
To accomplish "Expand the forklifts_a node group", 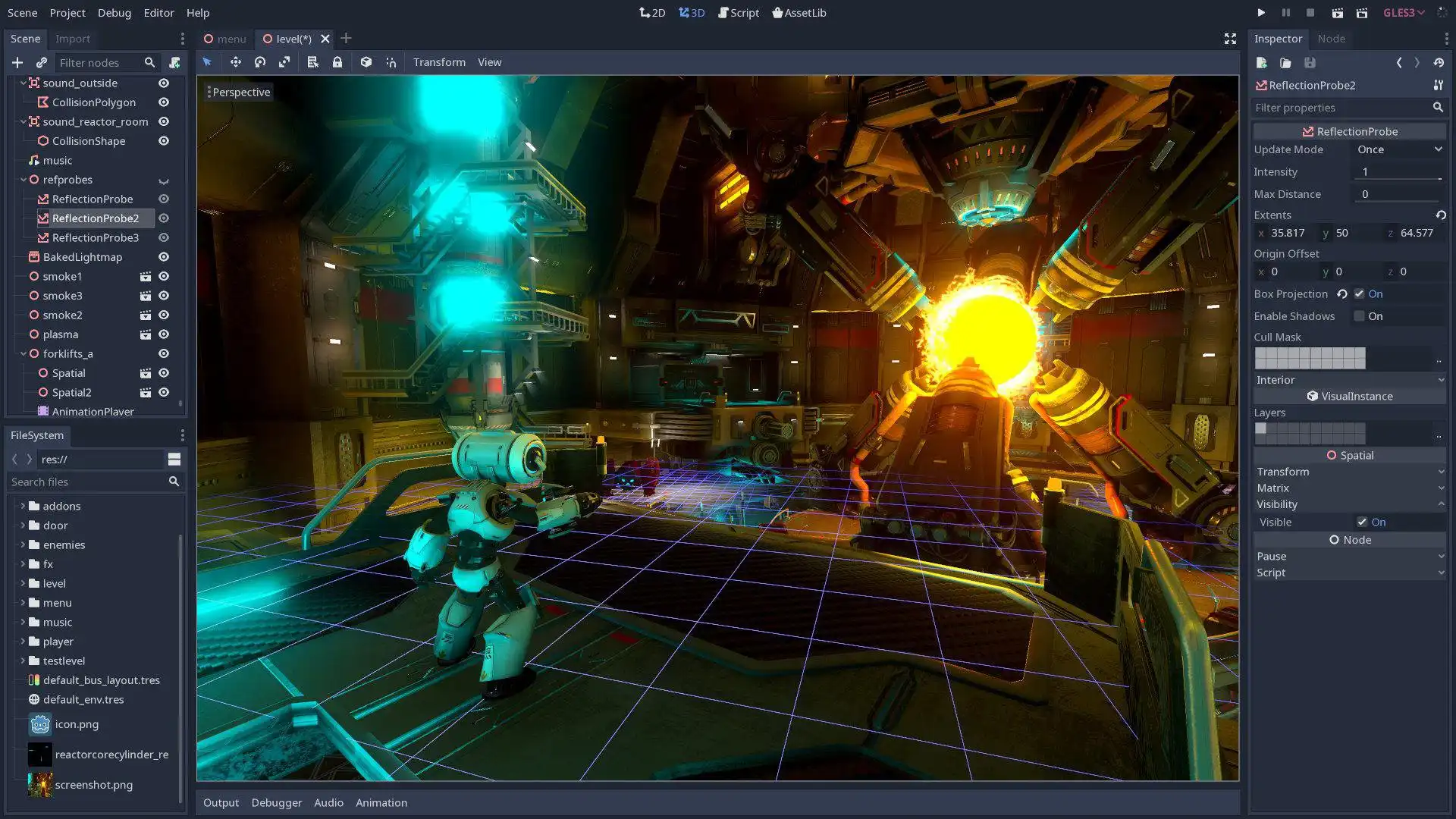I will tap(22, 353).
